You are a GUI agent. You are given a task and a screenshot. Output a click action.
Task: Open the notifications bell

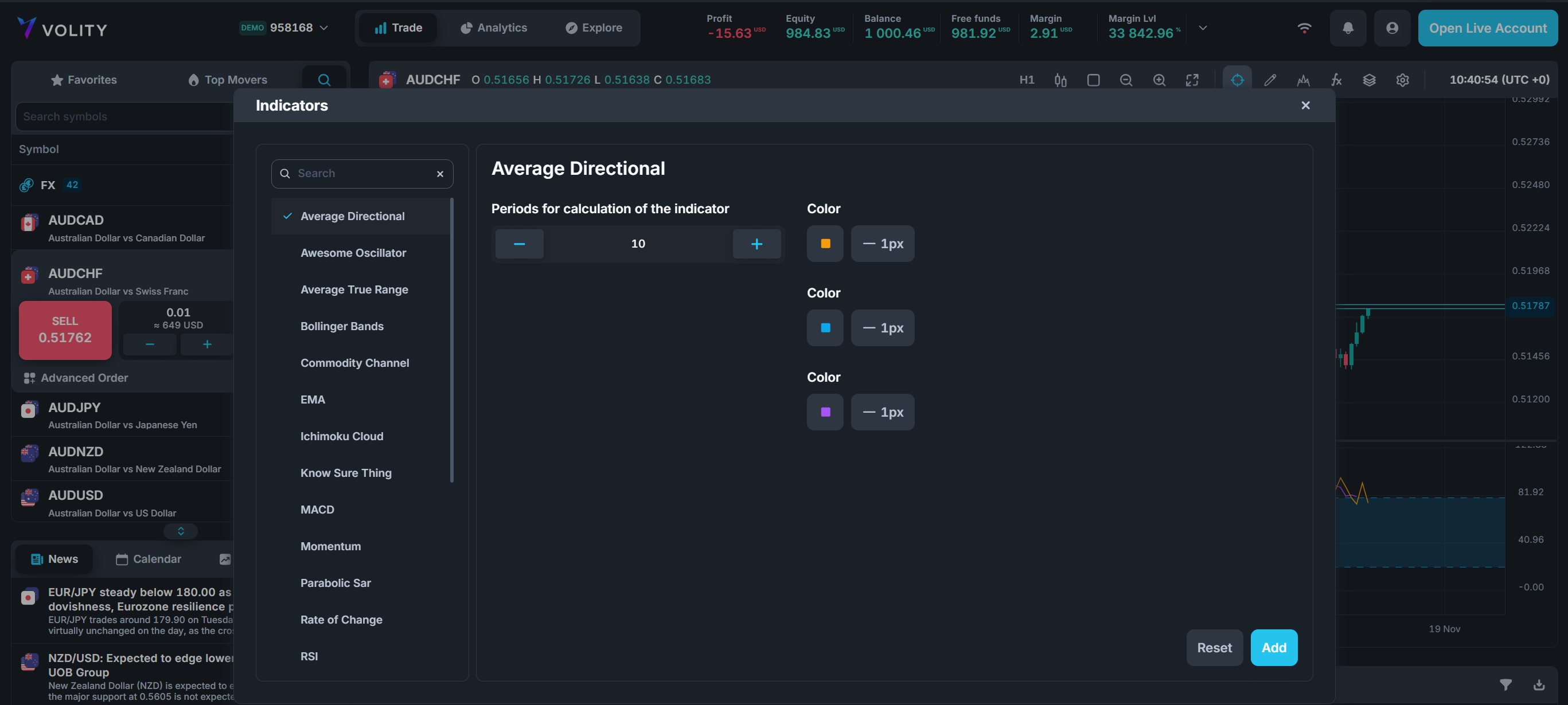(1348, 28)
